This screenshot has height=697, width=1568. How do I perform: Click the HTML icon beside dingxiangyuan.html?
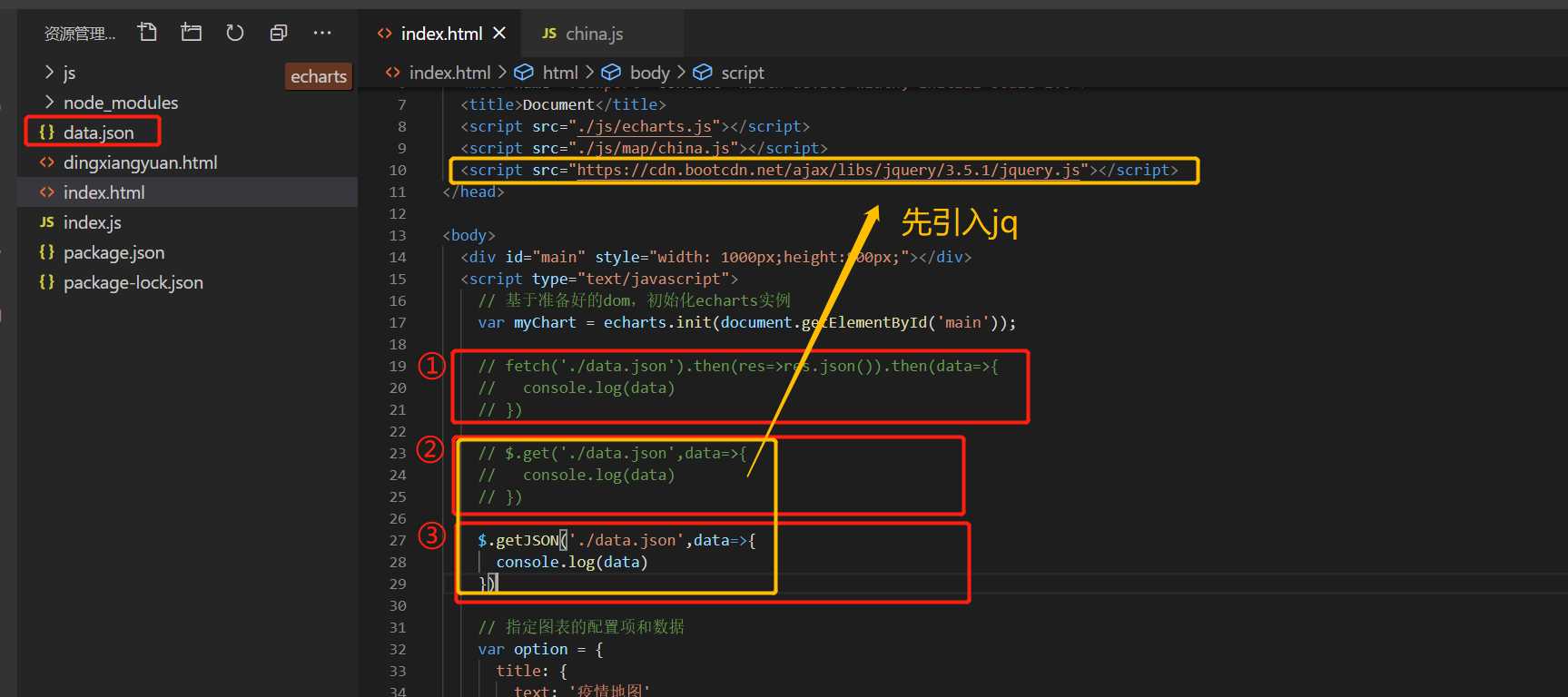pos(46,162)
